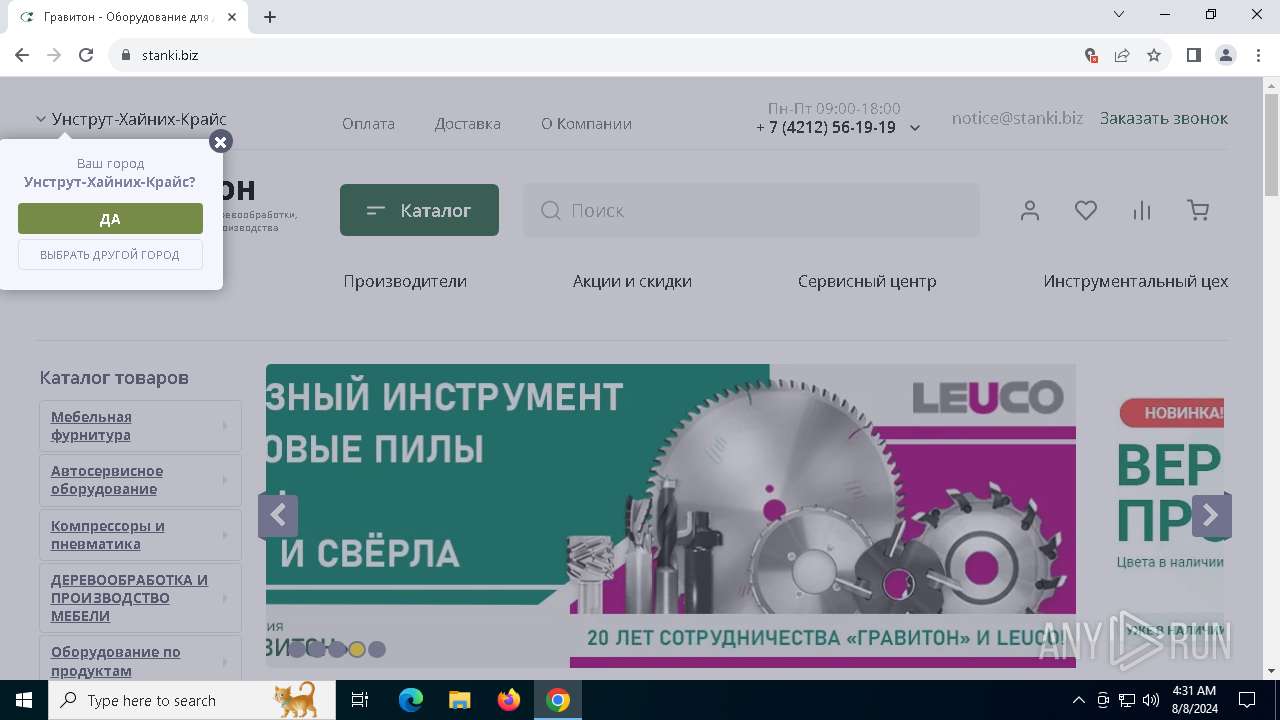1280x720 pixels.
Task: Go back in the browser
Action: (22, 55)
